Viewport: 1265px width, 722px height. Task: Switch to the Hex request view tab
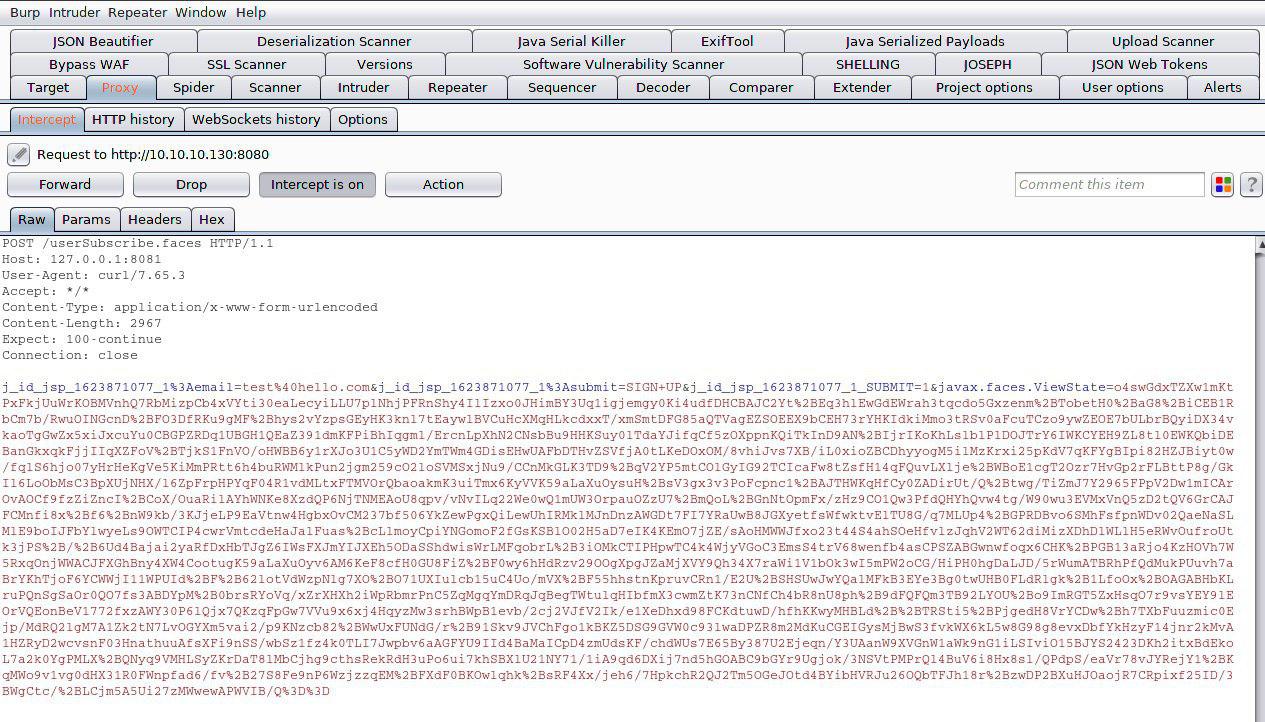tap(212, 219)
